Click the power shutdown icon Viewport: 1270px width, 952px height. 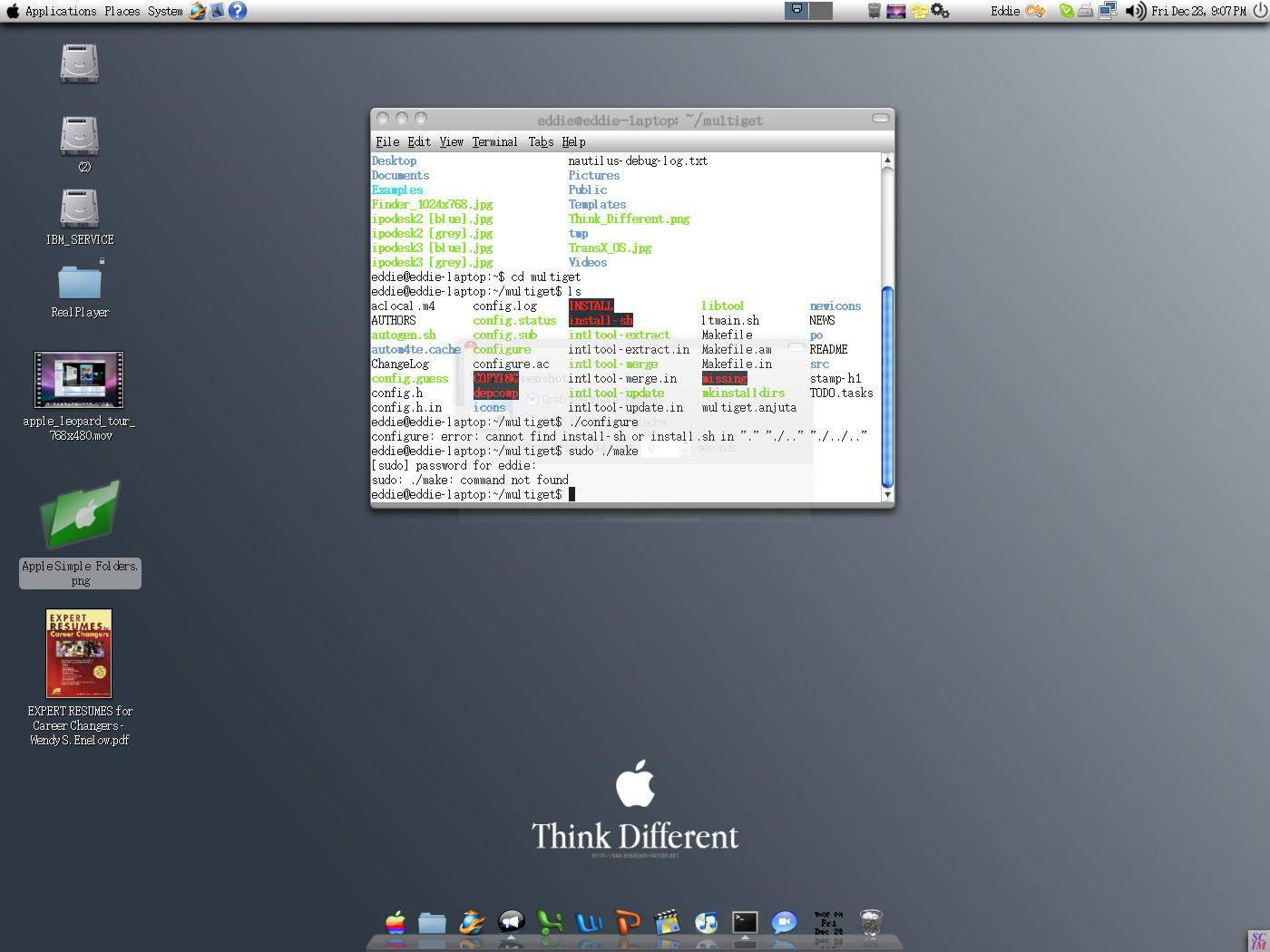pyautogui.click(x=1260, y=11)
